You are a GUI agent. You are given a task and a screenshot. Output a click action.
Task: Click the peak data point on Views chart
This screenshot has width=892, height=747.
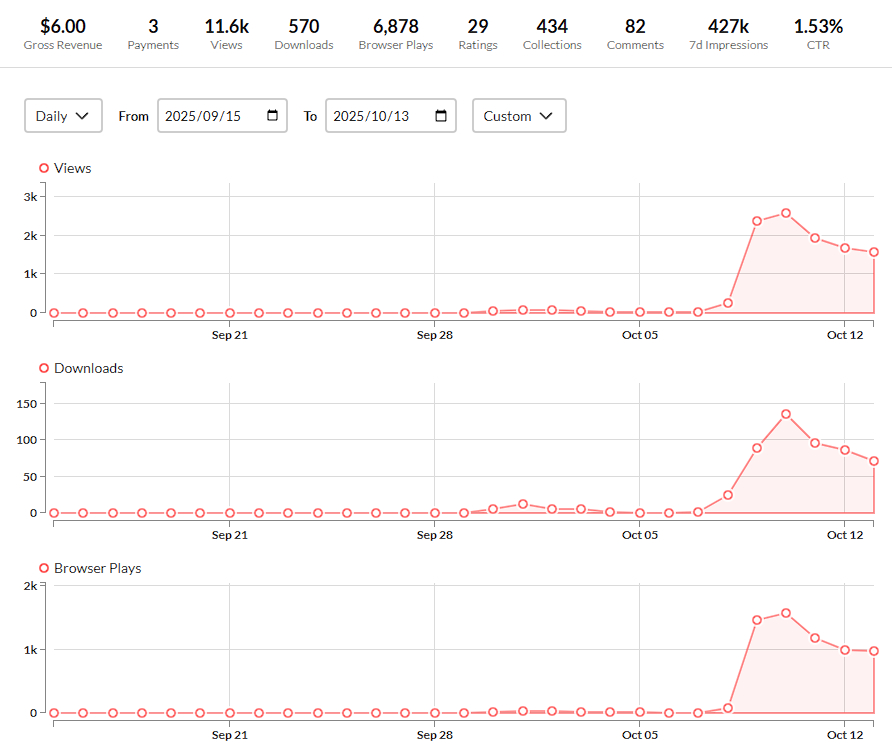[x=786, y=213]
